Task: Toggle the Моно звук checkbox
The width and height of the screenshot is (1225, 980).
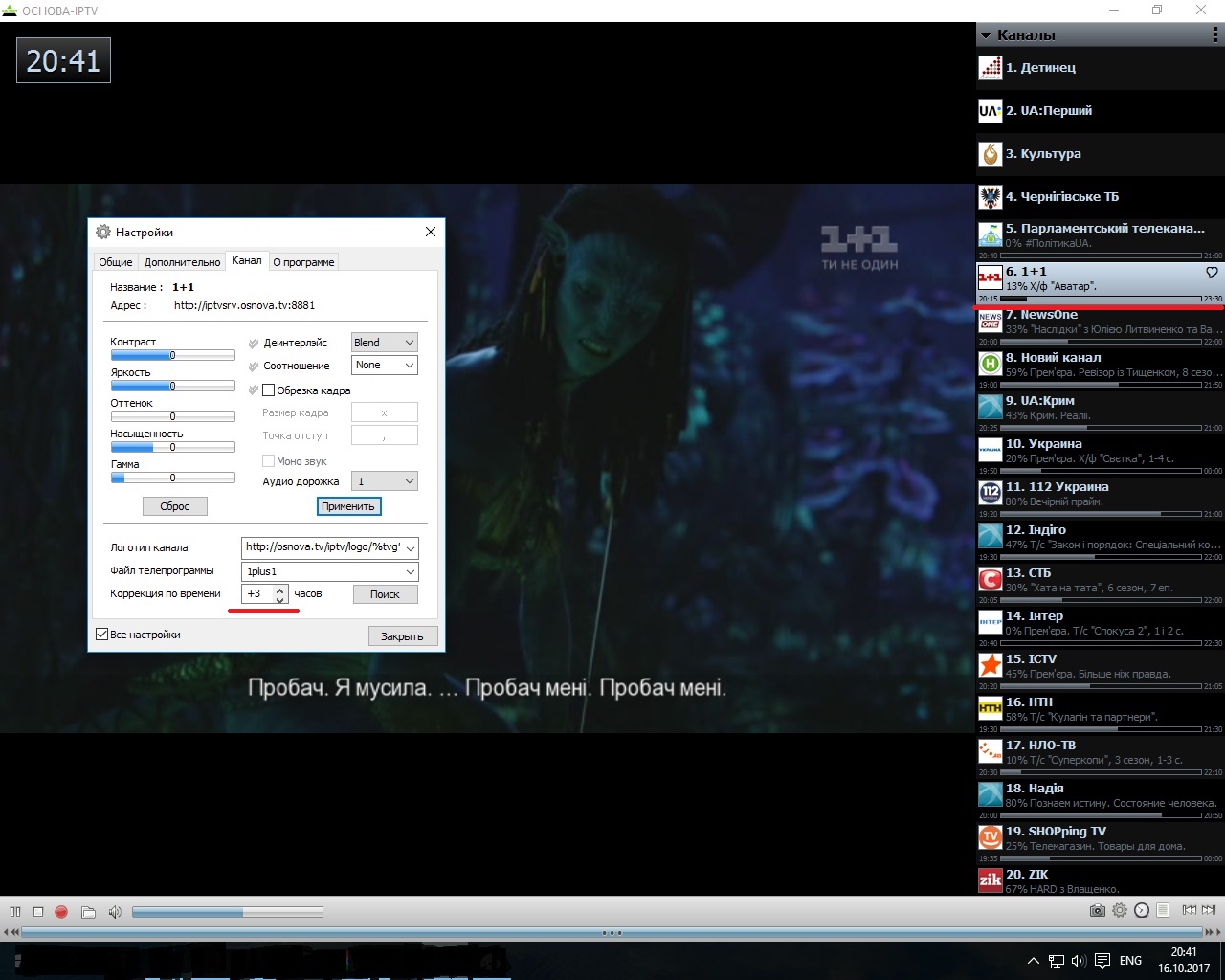Action: [269, 461]
